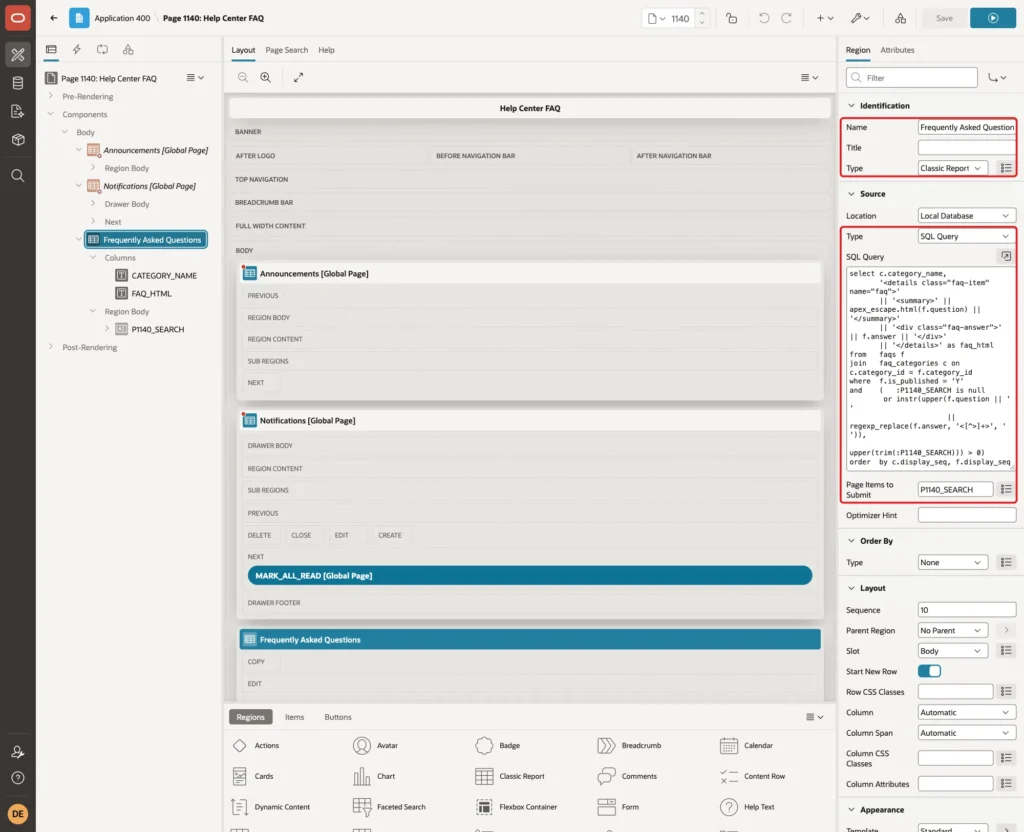The height and width of the screenshot is (832, 1024).
Task: Open rendering tree options menu
Action: point(195,78)
